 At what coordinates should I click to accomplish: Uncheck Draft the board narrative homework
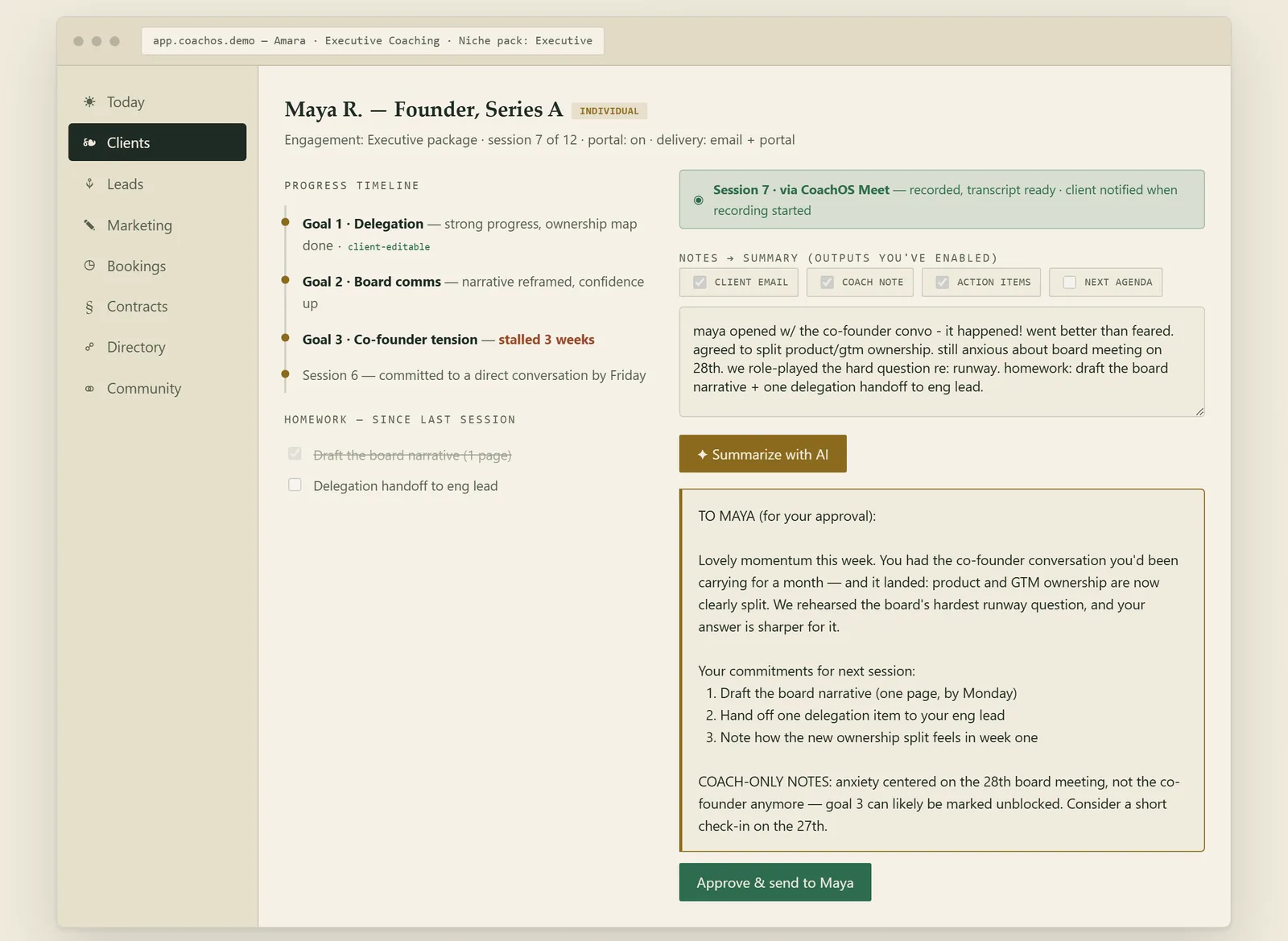click(295, 454)
